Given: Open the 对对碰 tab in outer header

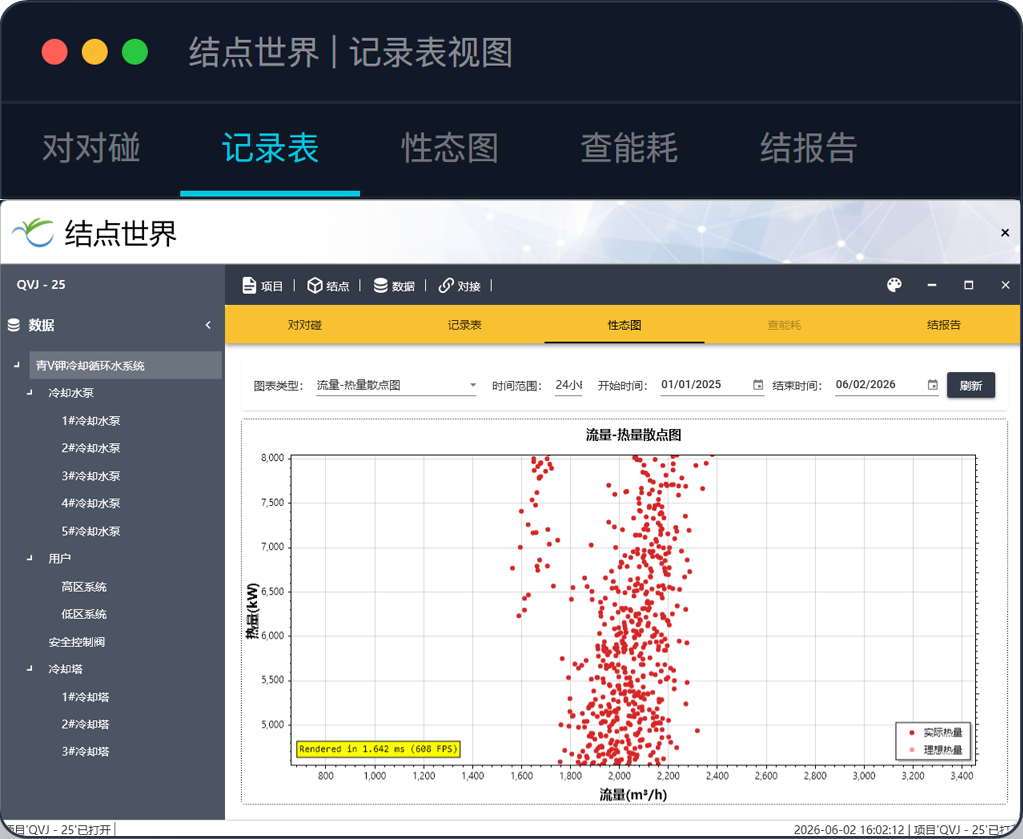Looking at the screenshot, I should pyautogui.click(x=91, y=148).
